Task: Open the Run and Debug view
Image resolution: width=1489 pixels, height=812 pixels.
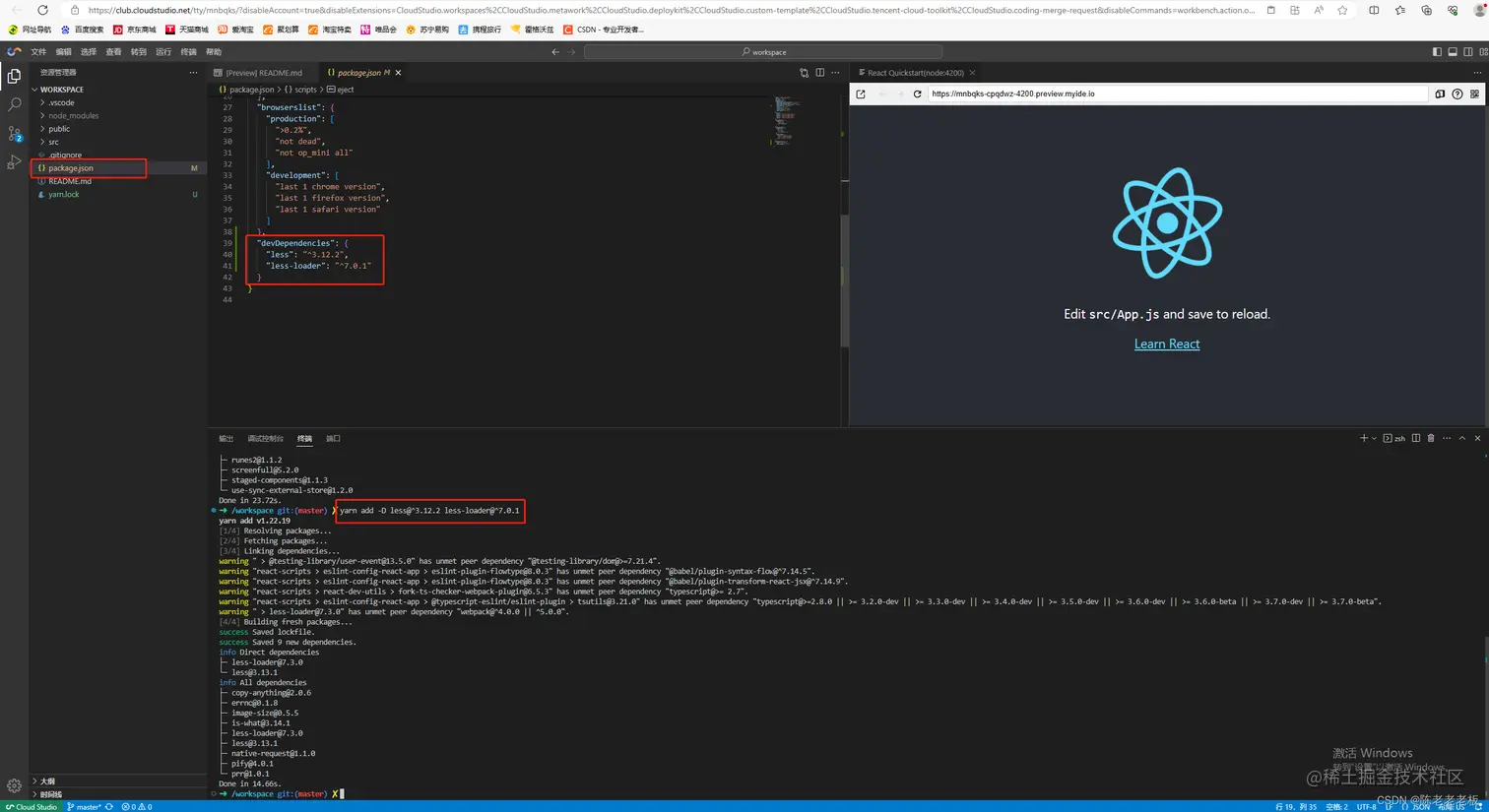Action: [x=14, y=161]
